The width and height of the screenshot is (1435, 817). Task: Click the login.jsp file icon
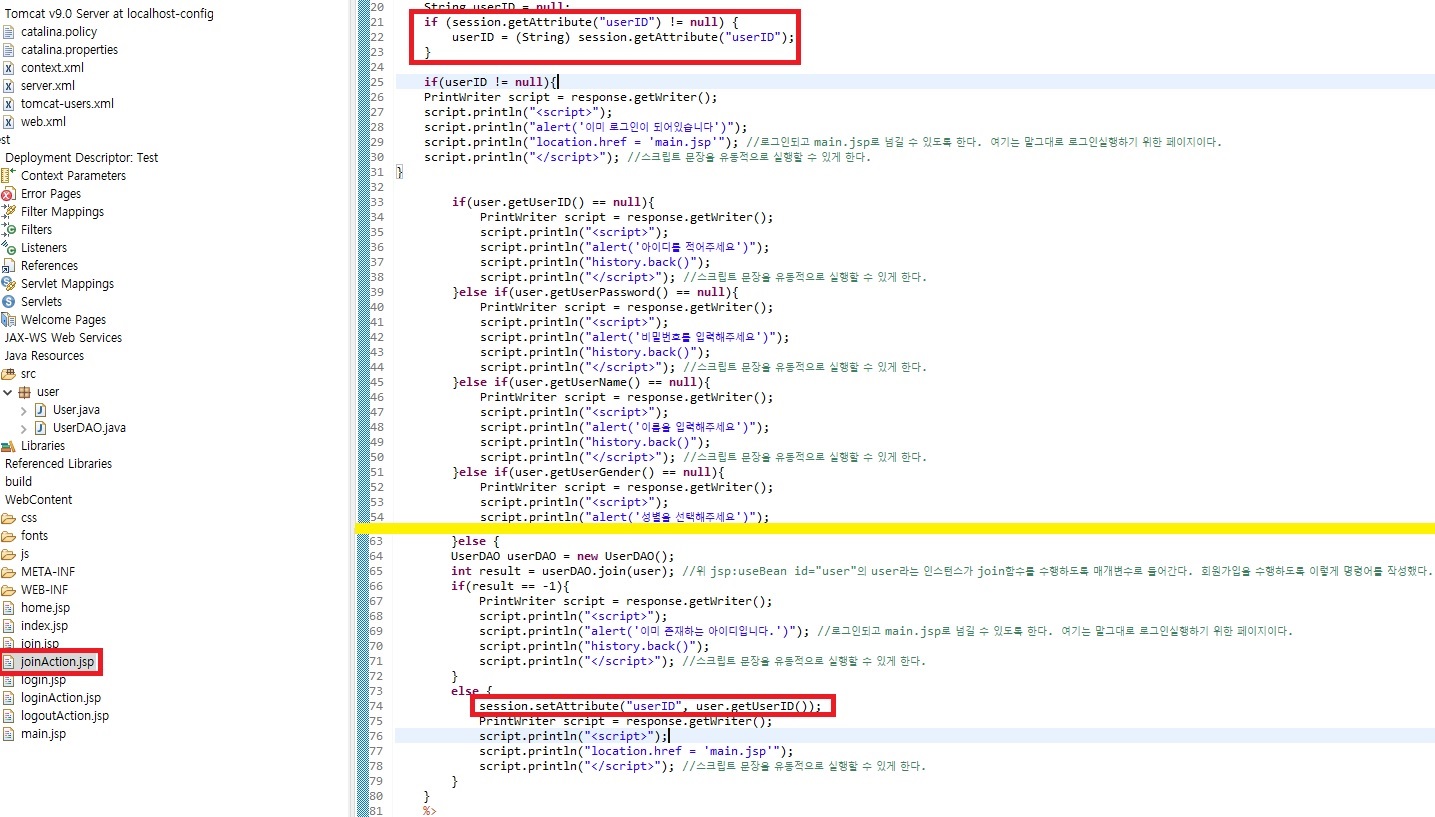(x=9, y=680)
